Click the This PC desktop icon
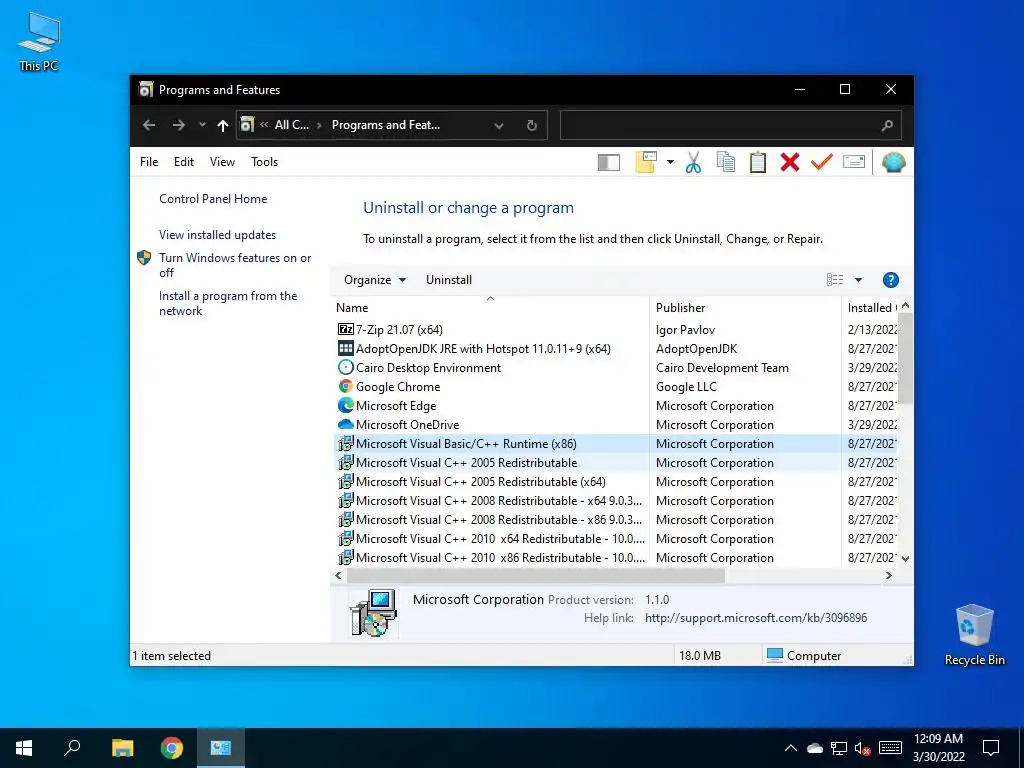Image resolution: width=1024 pixels, height=768 pixels. click(39, 42)
